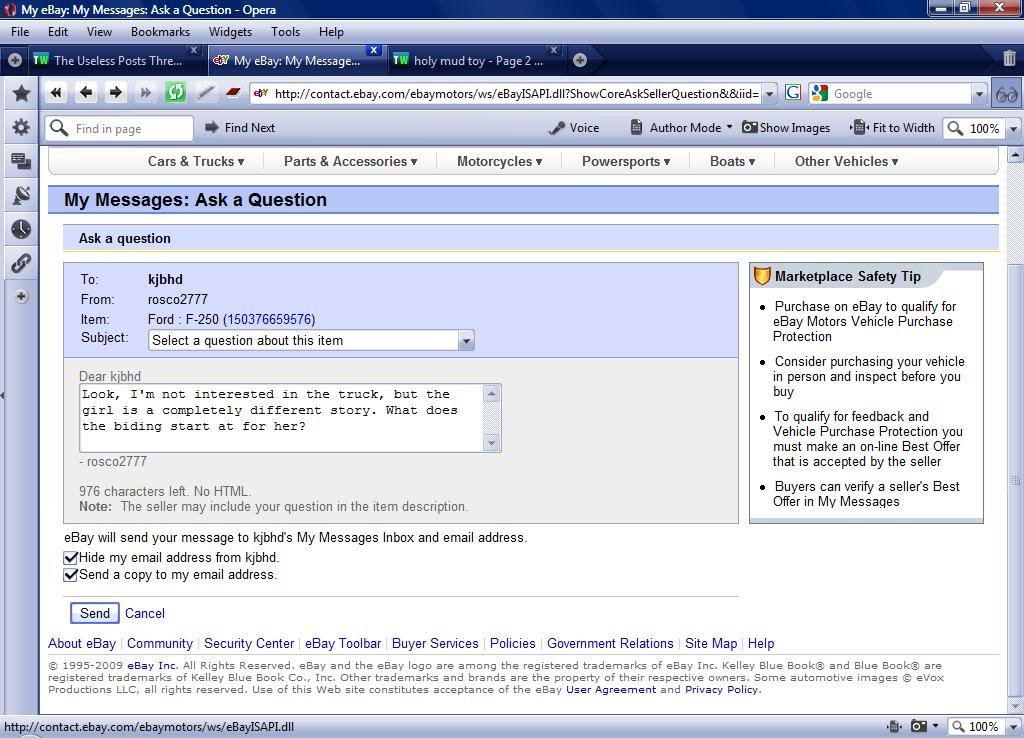Viewport: 1024px width, 738px height.
Task: Click the Fast Forward navigation button
Action: [x=145, y=93]
